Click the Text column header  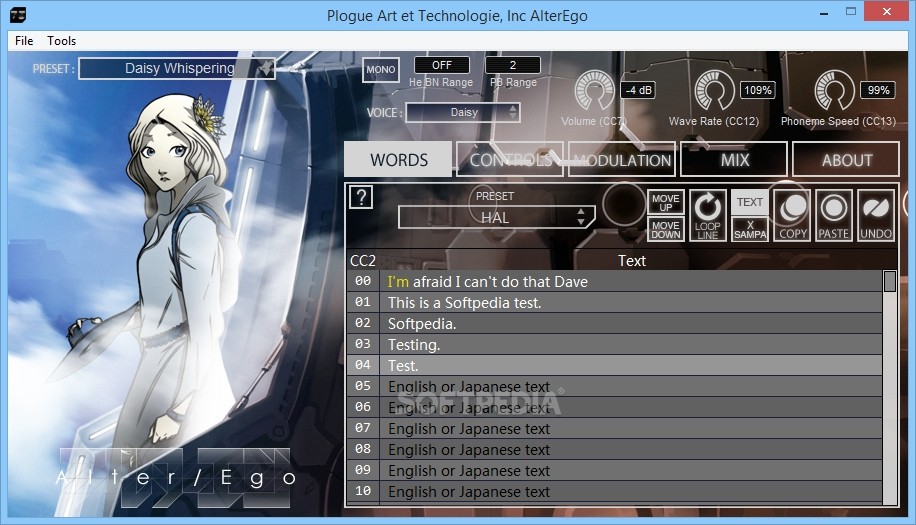click(632, 260)
